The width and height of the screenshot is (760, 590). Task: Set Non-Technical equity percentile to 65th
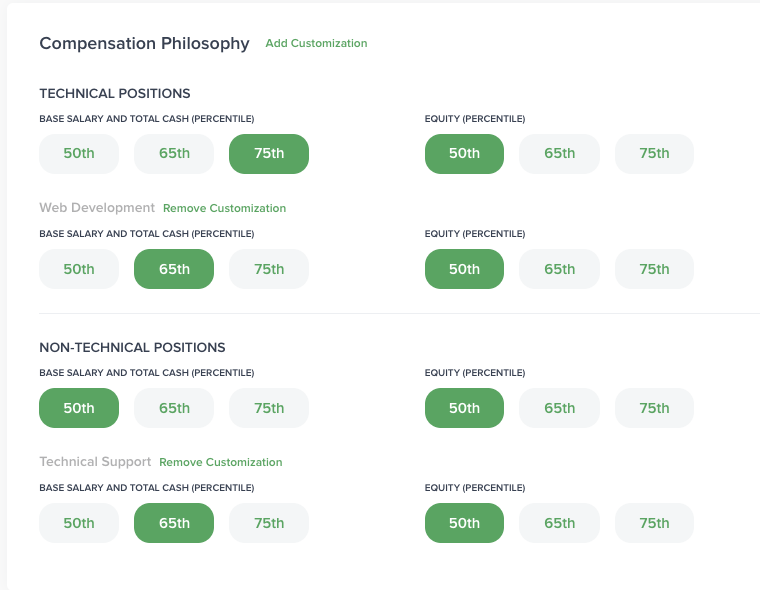560,408
